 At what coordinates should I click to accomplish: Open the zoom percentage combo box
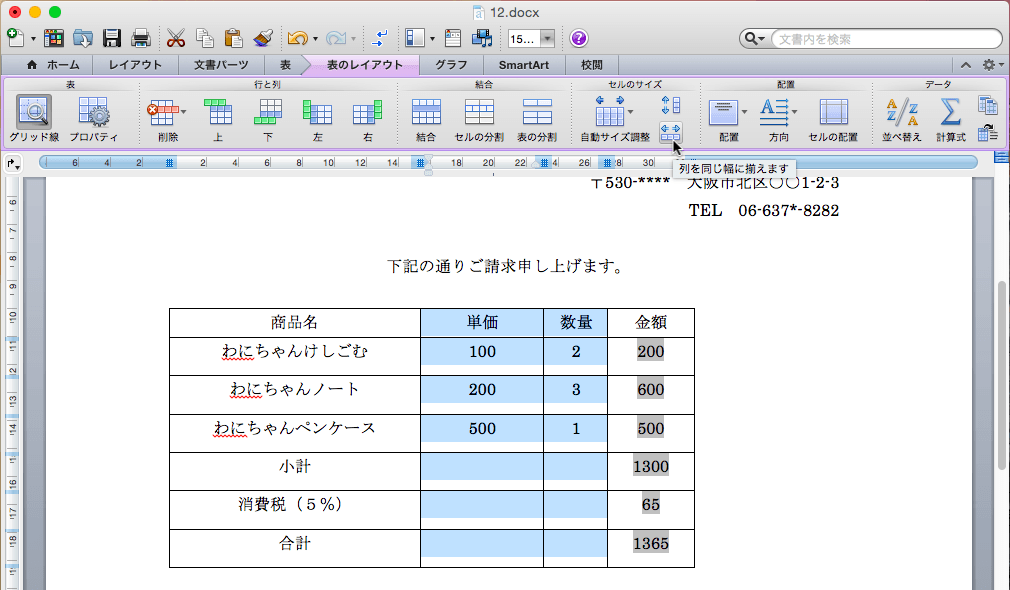[531, 39]
